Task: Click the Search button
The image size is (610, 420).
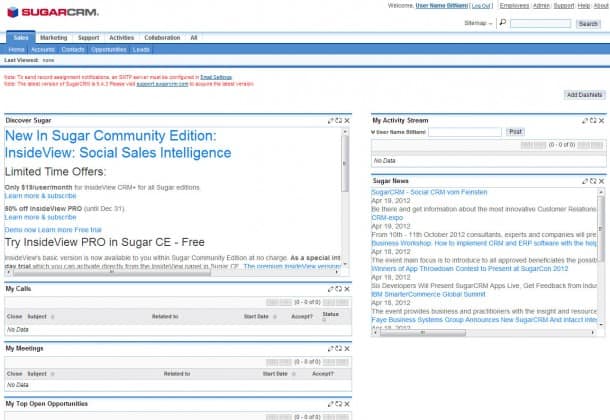Action: pyautogui.click(x=588, y=24)
